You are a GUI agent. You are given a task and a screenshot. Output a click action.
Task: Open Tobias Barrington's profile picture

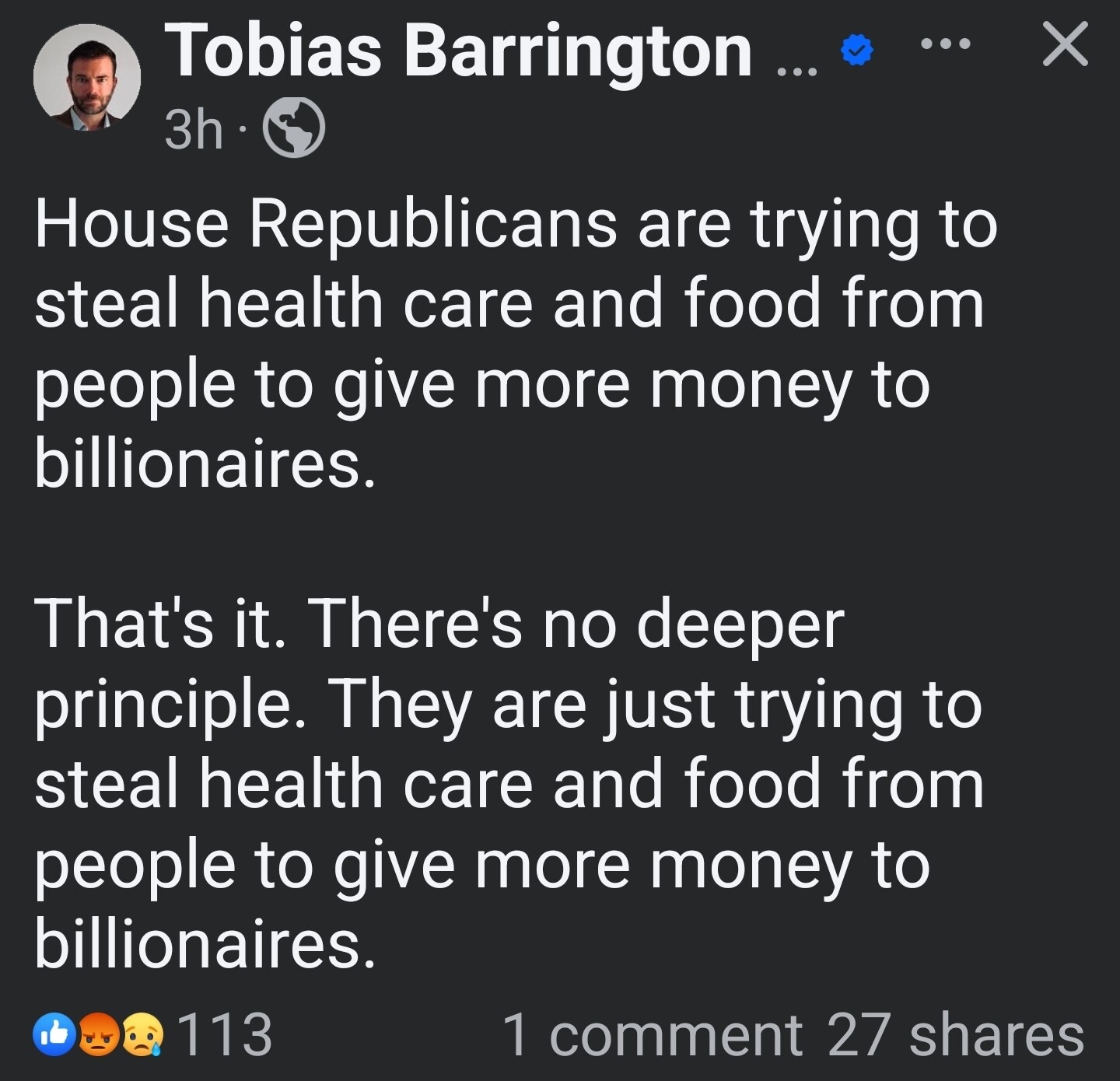pyautogui.click(x=87, y=77)
